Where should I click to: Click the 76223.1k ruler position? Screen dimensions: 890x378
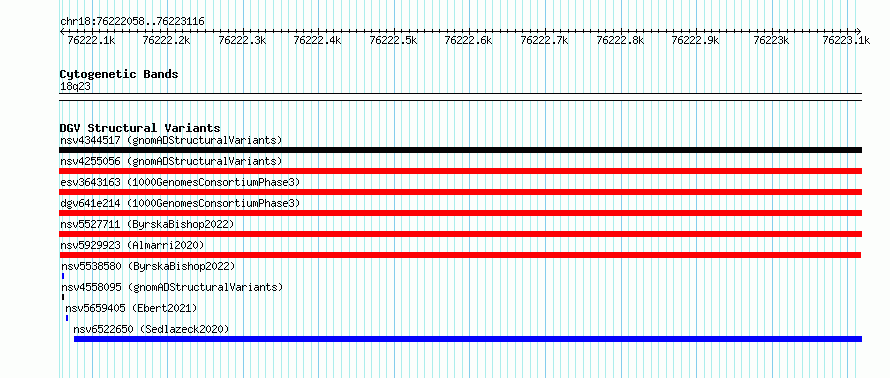pos(846,40)
